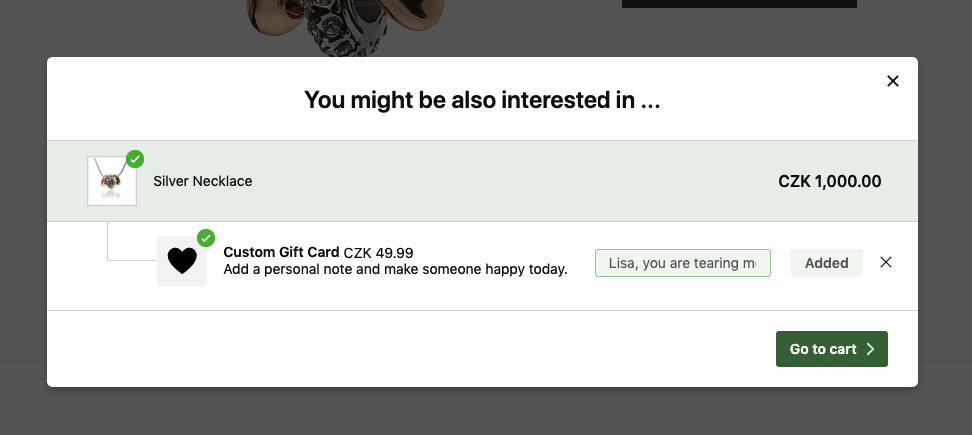Click the CZK 49.99 gift card price

click(378, 253)
